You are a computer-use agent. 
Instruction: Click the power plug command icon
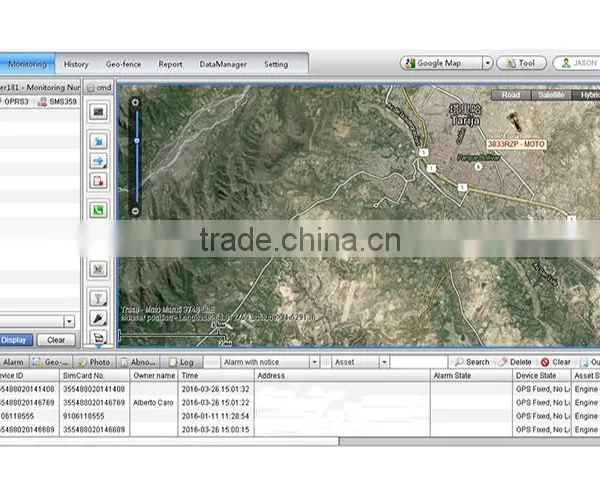tap(98, 318)
